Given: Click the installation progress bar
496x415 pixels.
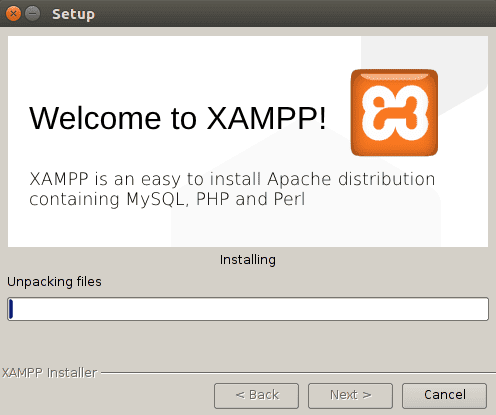Looking at the screenshot, I should pyautogui.click(x=248, y=309).
